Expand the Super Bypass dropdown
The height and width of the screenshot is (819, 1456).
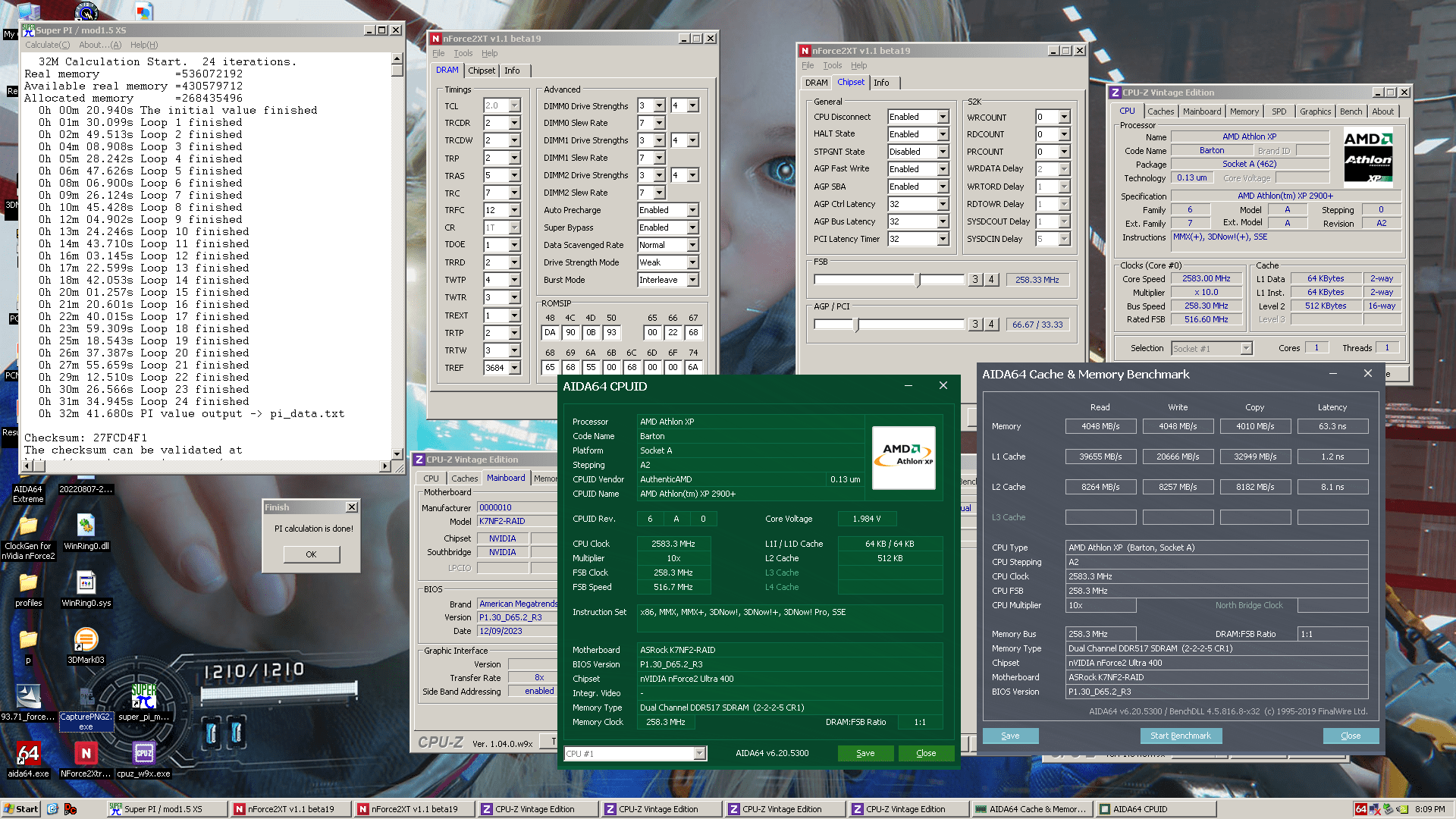click(x=692, y=227)
